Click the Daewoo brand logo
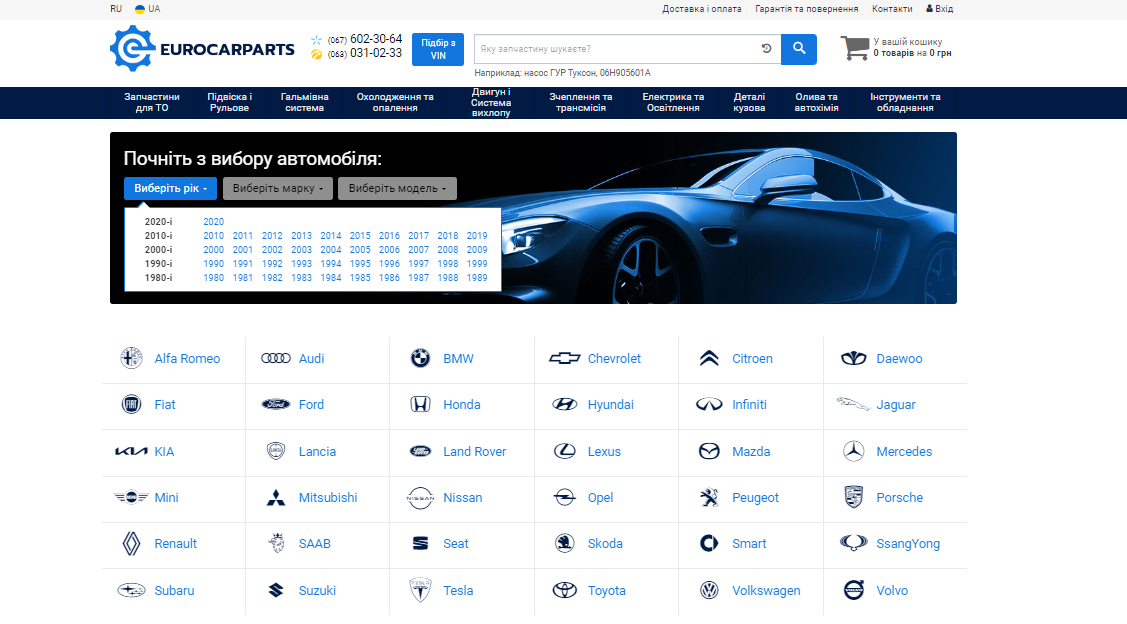1127x624 pixels. pyautogui.click(x=854, y=358)
